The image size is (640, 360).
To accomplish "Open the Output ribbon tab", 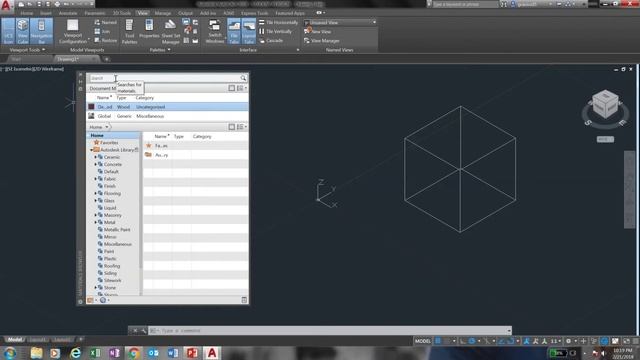I will pyautogui.click(x=185, y=13).
